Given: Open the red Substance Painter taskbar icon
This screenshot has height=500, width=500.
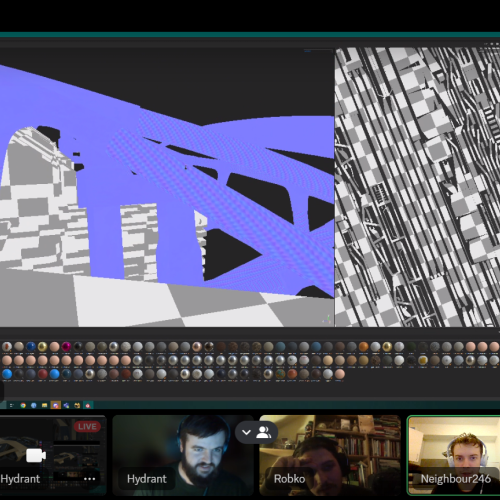Looking at the screenshot, I should click(x=88, y=405).
